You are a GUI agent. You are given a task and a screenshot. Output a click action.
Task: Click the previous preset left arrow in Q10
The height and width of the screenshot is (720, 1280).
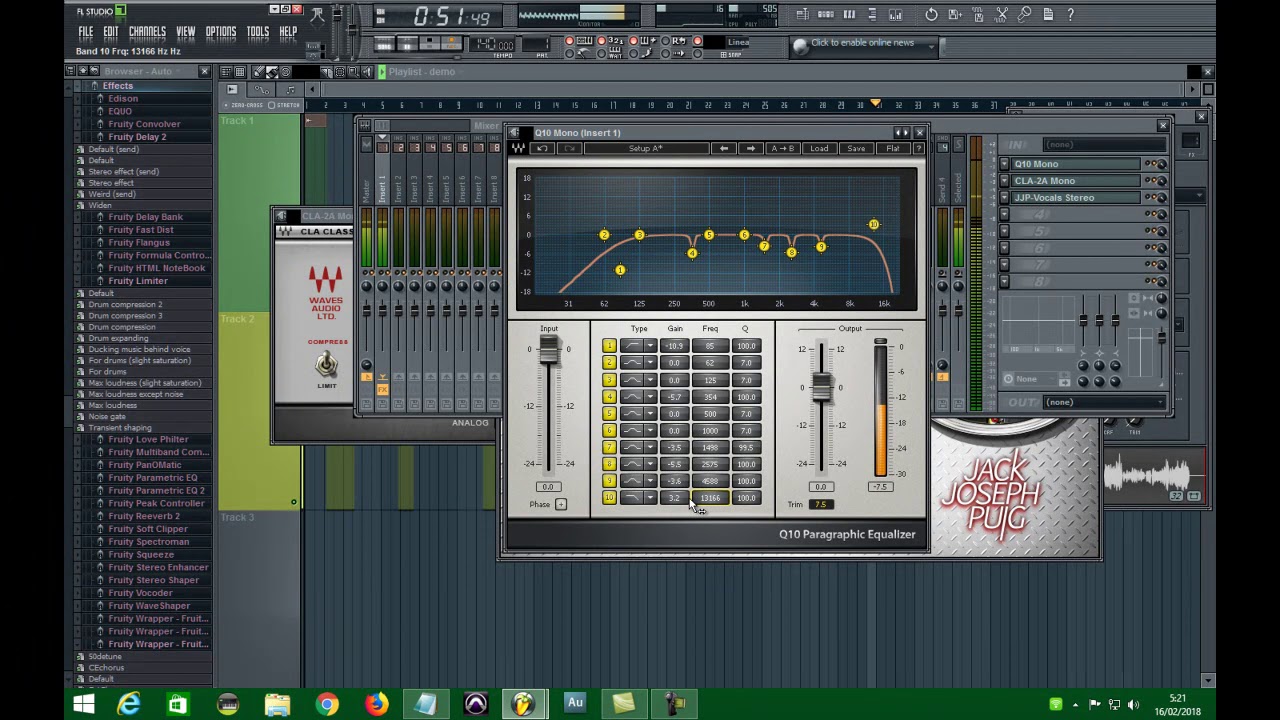pos(724,148)
